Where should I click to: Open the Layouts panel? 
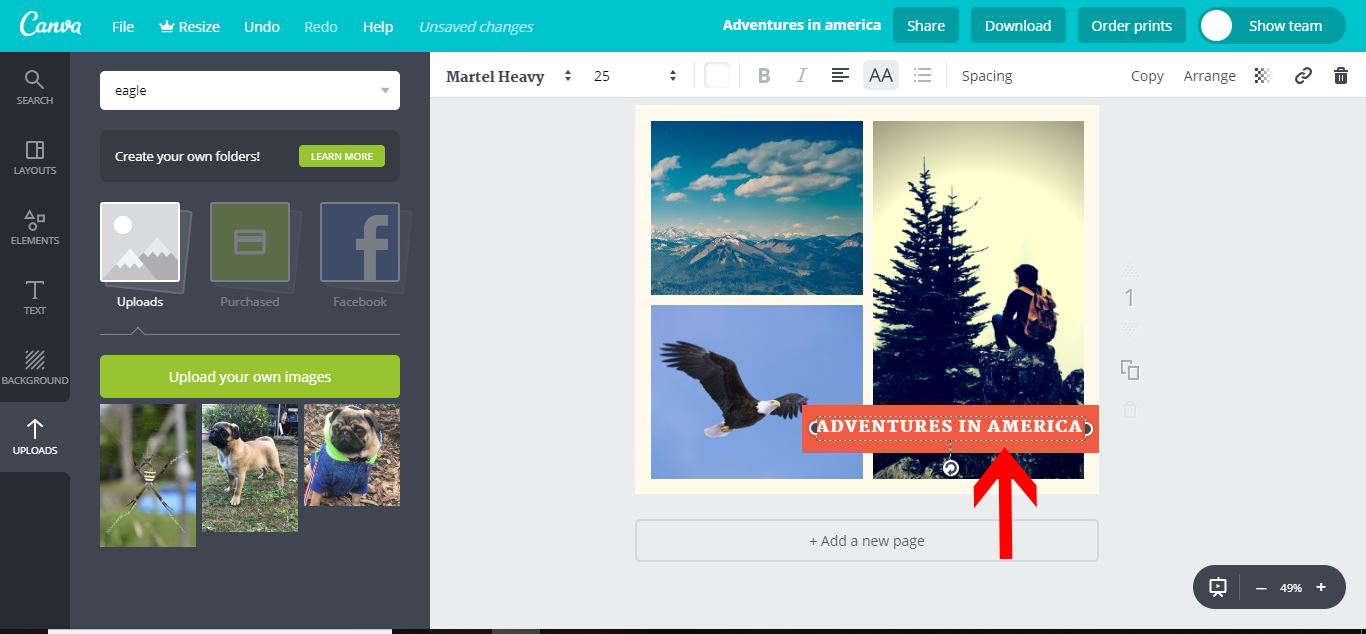point(34,156)
